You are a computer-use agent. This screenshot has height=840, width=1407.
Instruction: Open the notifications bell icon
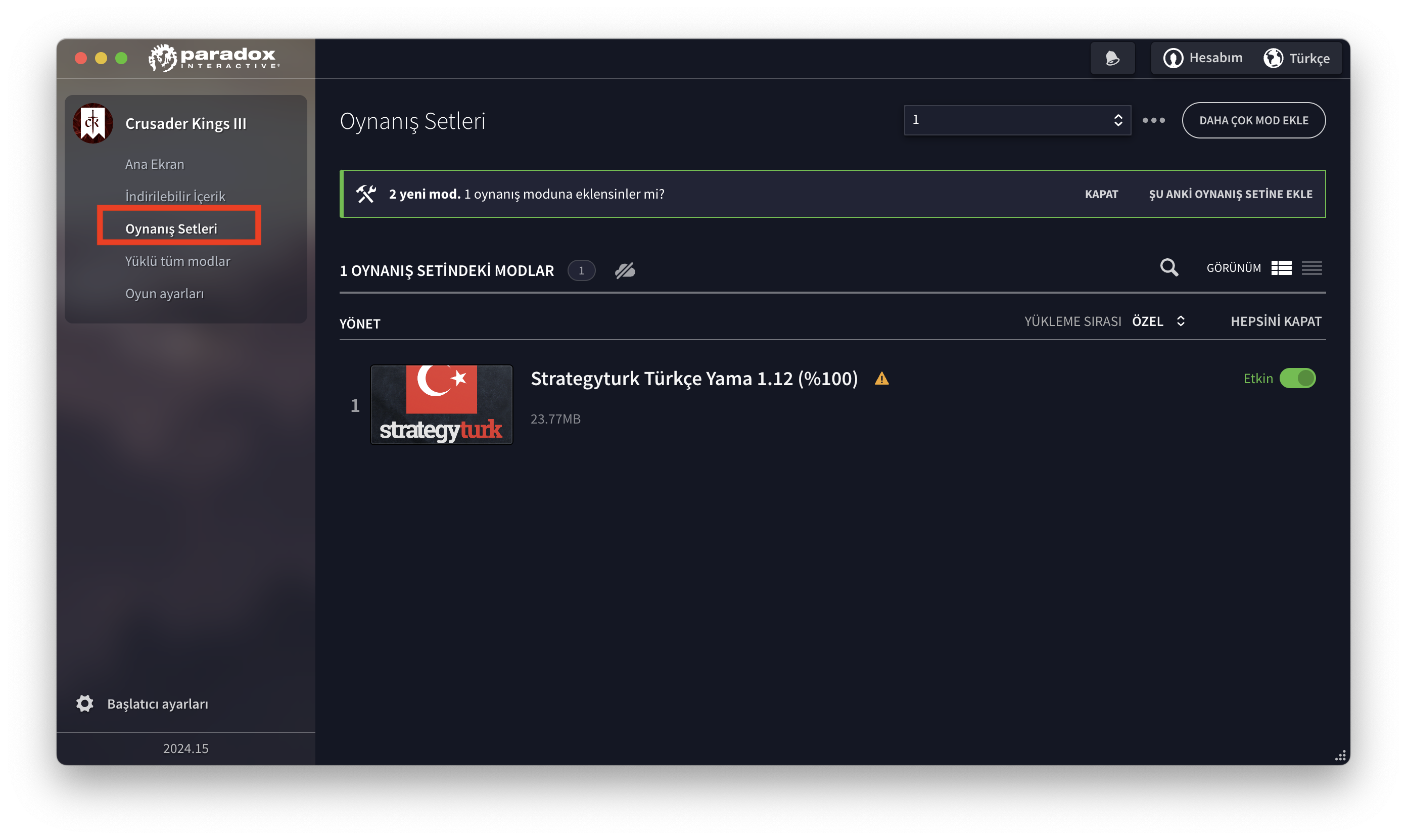pos(1112,58)
